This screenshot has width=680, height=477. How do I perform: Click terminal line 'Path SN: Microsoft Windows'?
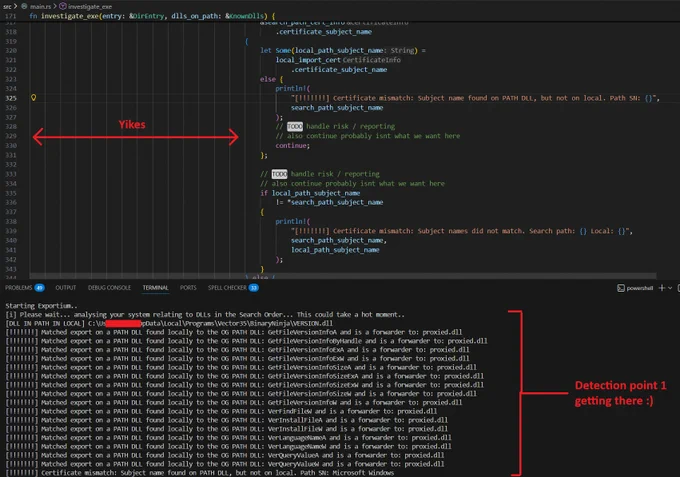coord(199,473)
